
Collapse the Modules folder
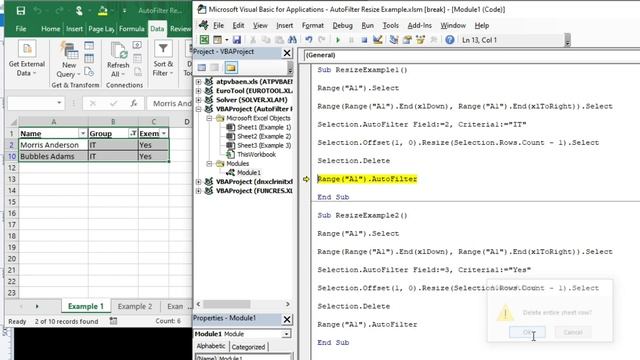coord(209,164)
